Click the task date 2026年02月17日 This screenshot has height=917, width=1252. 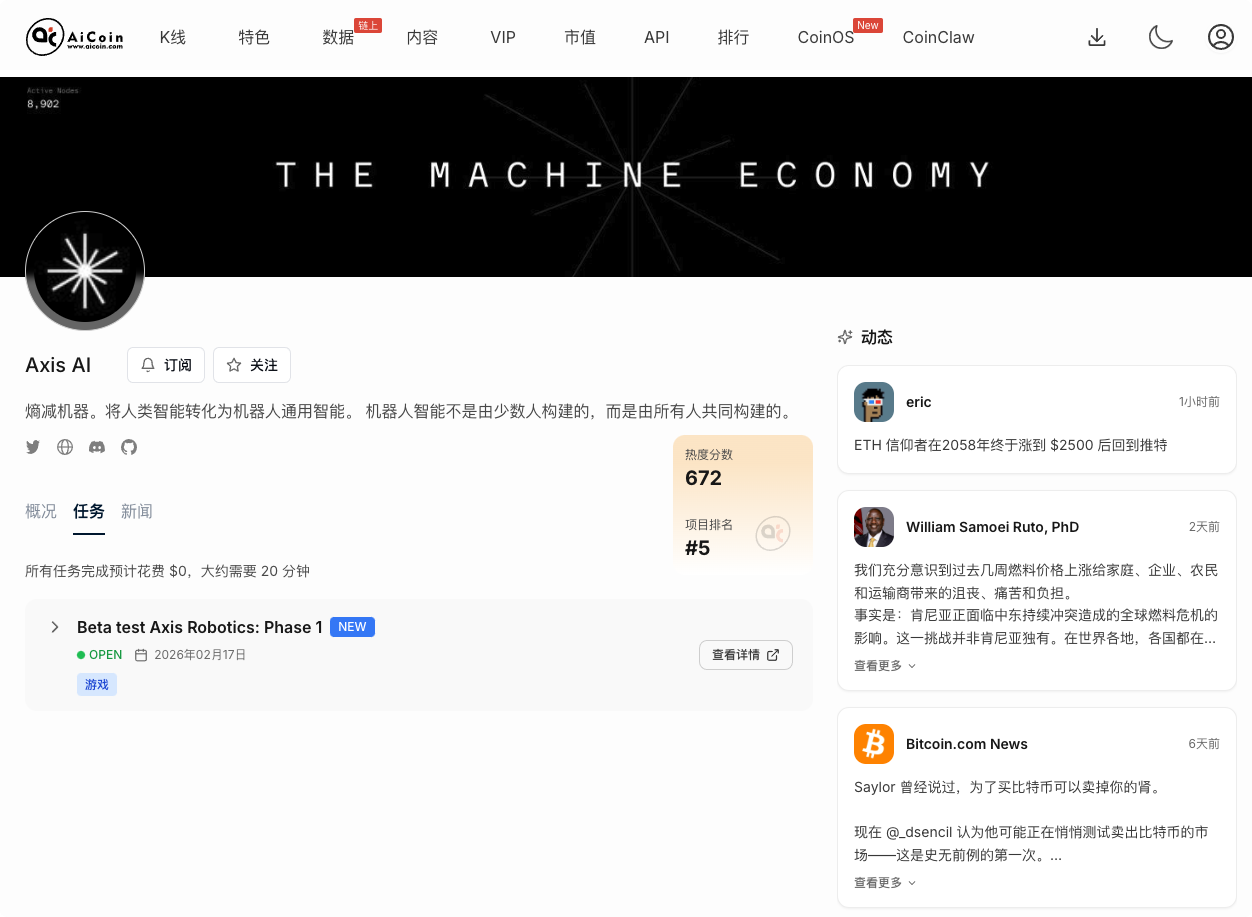coord(200,655)
